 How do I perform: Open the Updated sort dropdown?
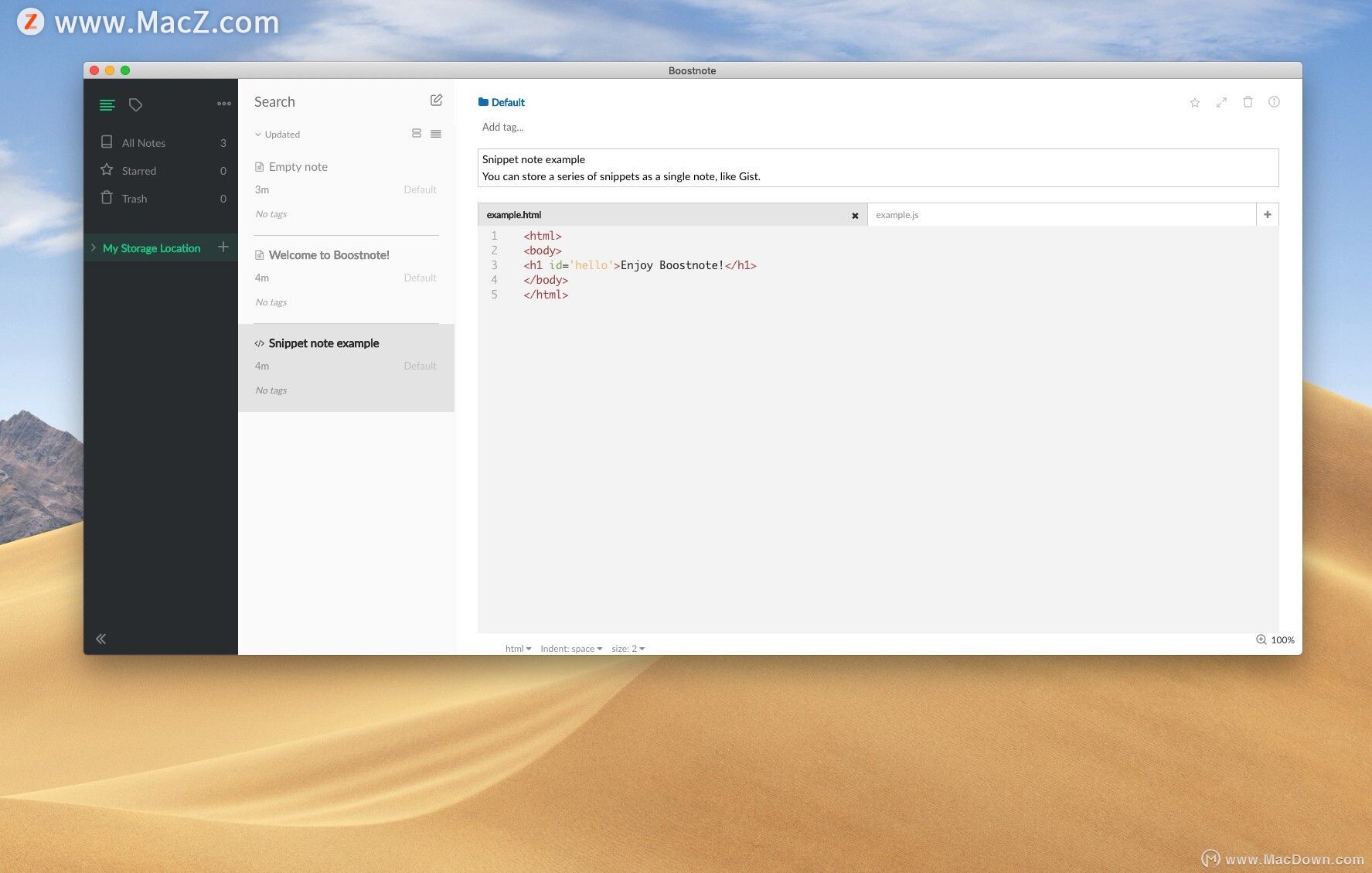pos(277,135)
